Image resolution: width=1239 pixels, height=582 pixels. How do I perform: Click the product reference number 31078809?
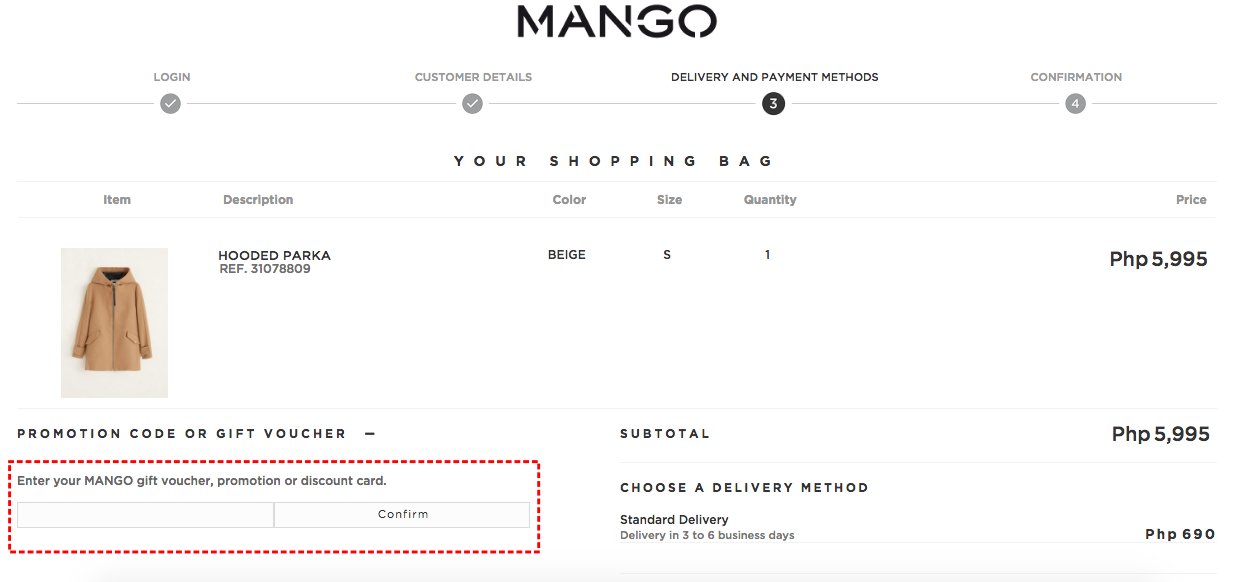pyautogui.click(x=265, y=269)
